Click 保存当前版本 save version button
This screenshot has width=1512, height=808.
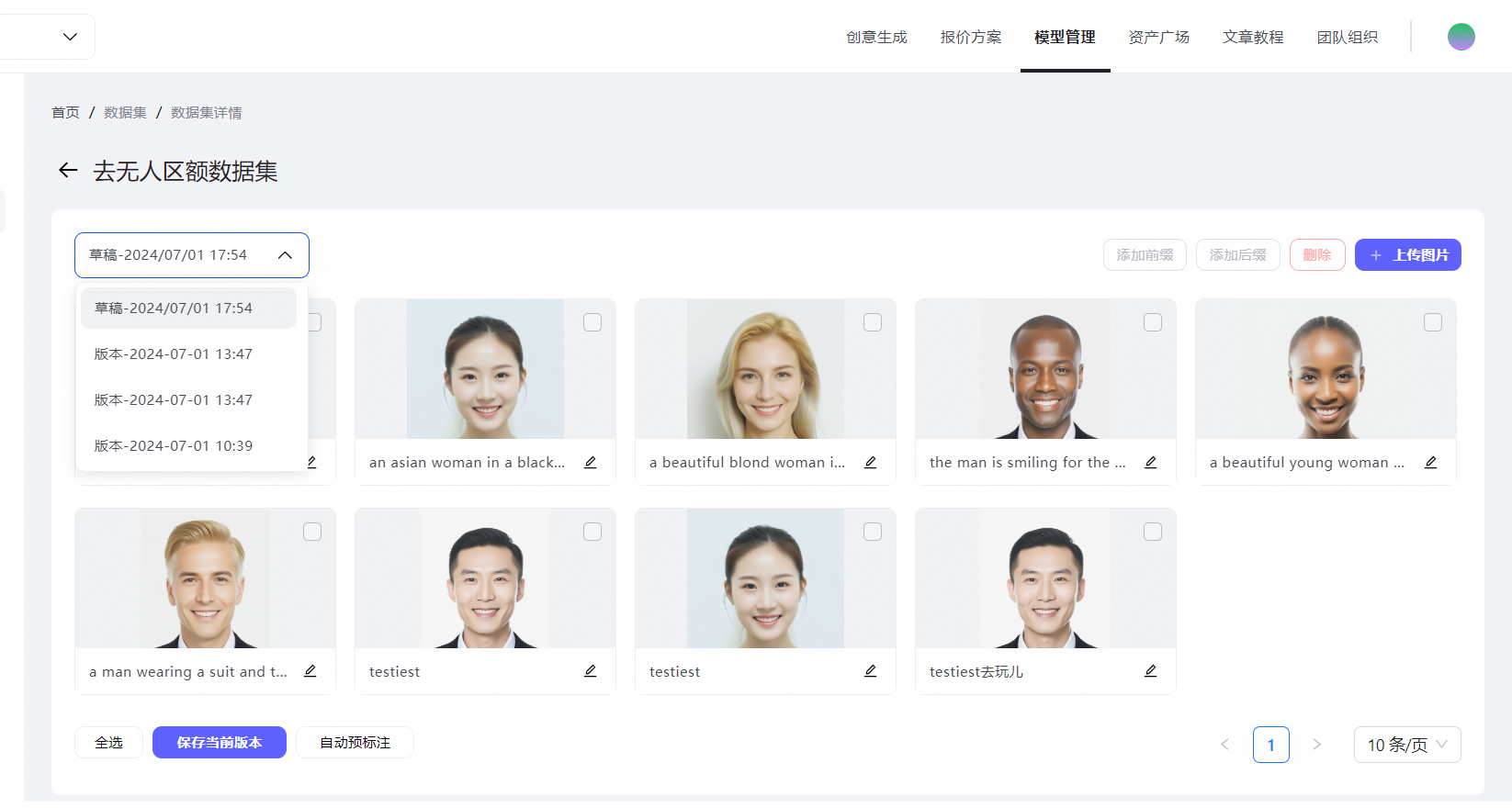coord(220,743)
